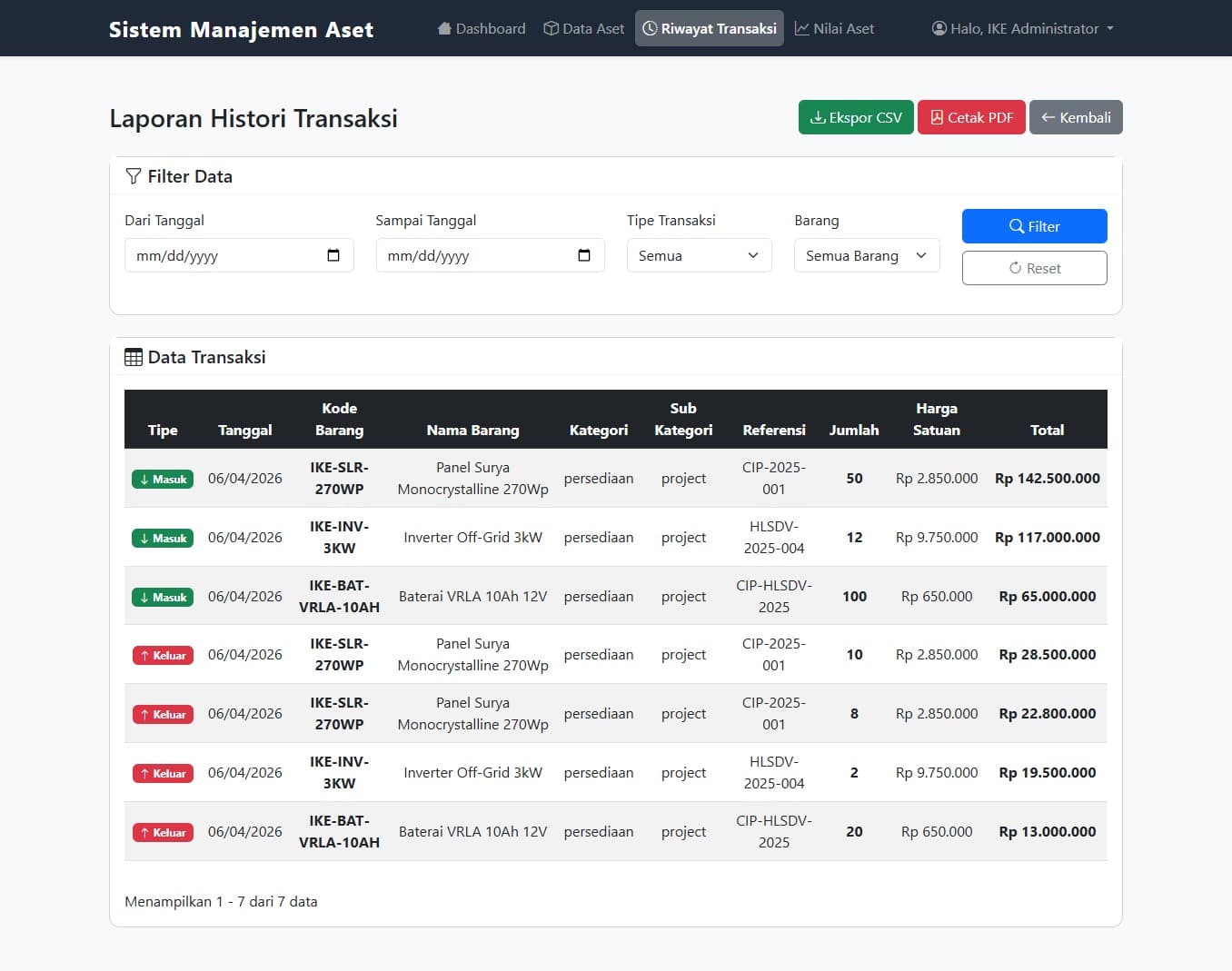
Task: Click Keluar badge for Rp 22.800.000 row
Action: (x=163, y=714)
